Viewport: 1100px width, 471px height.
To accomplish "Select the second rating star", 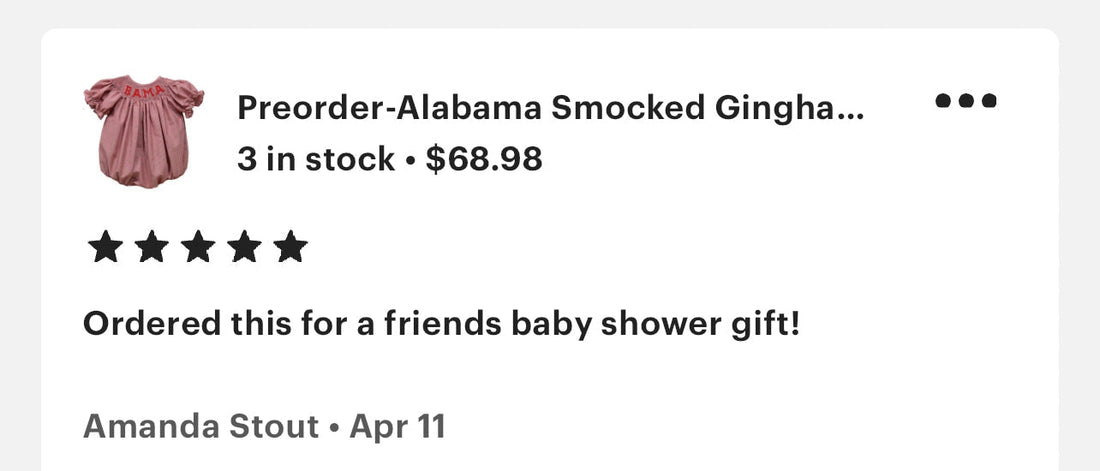I will coord(152,247).
